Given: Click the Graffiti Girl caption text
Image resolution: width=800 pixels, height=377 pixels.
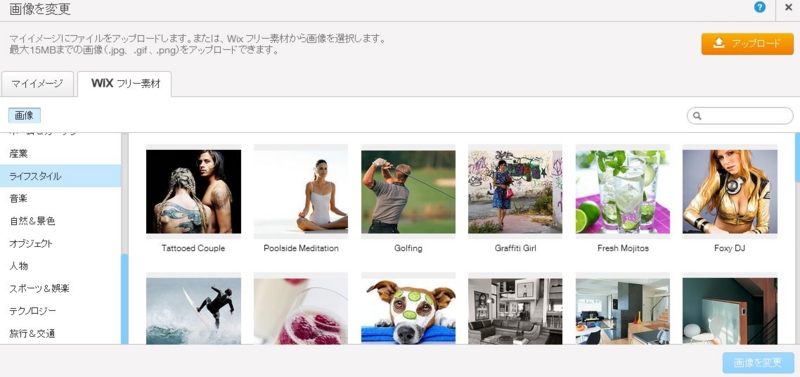Looking at the screenshot, I should 515,248.
